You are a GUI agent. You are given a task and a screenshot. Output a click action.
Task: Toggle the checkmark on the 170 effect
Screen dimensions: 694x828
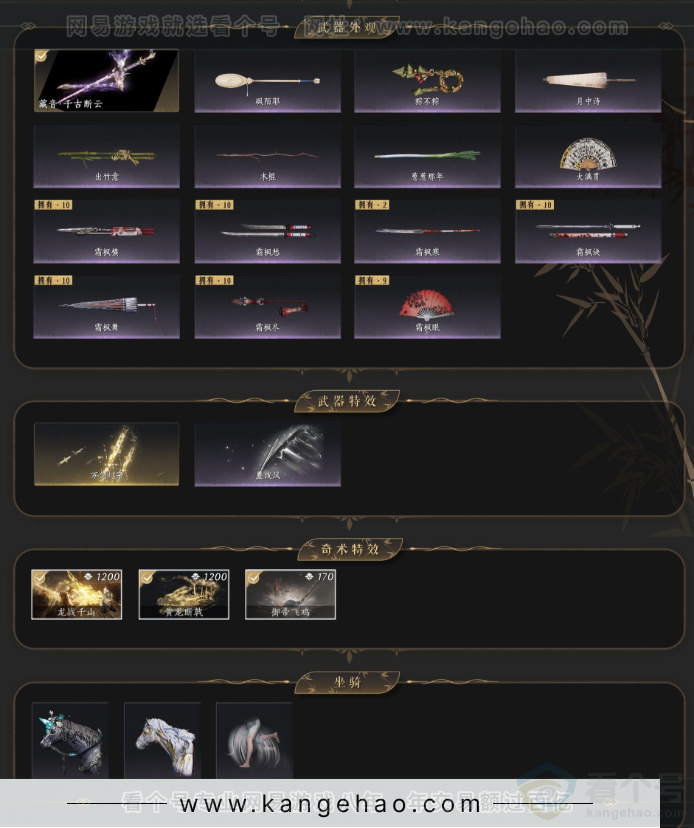(x=254, y=578)
